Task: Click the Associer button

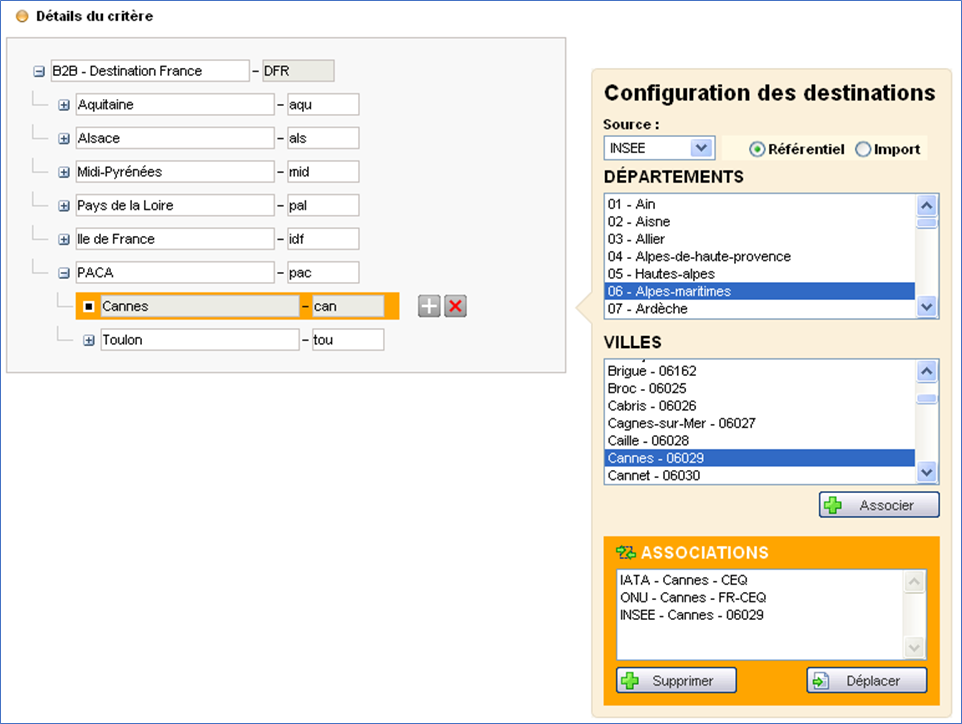Action: coord(879,505)
